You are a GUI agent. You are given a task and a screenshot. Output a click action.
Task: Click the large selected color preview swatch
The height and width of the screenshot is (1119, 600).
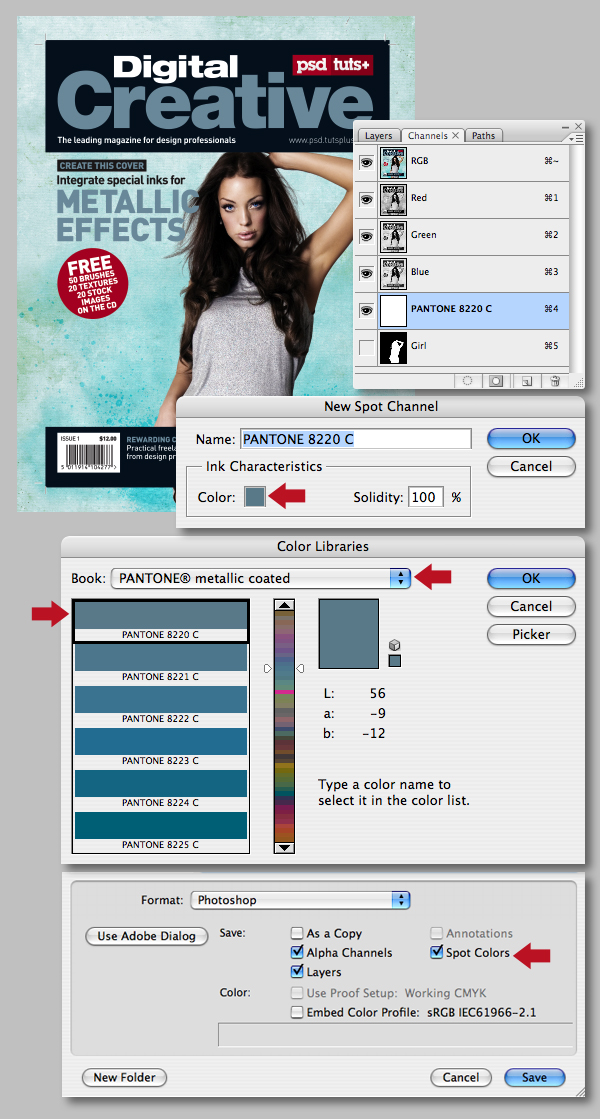click(348, 634)
